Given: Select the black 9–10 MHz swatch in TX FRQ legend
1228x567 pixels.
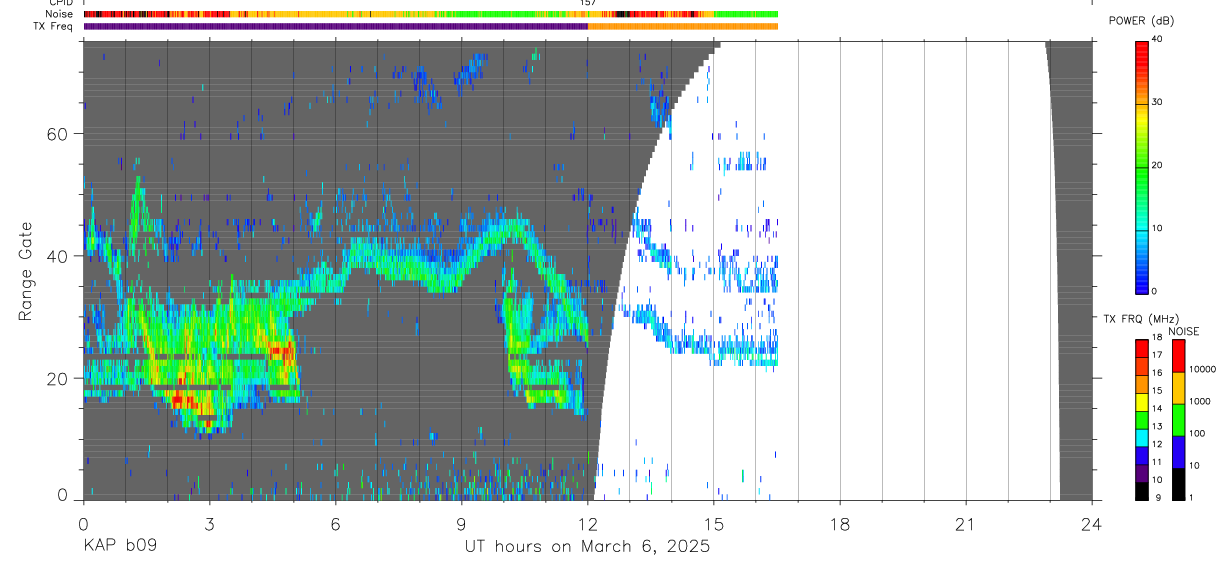Looking at the screenshot, I should pos(1141,490).
